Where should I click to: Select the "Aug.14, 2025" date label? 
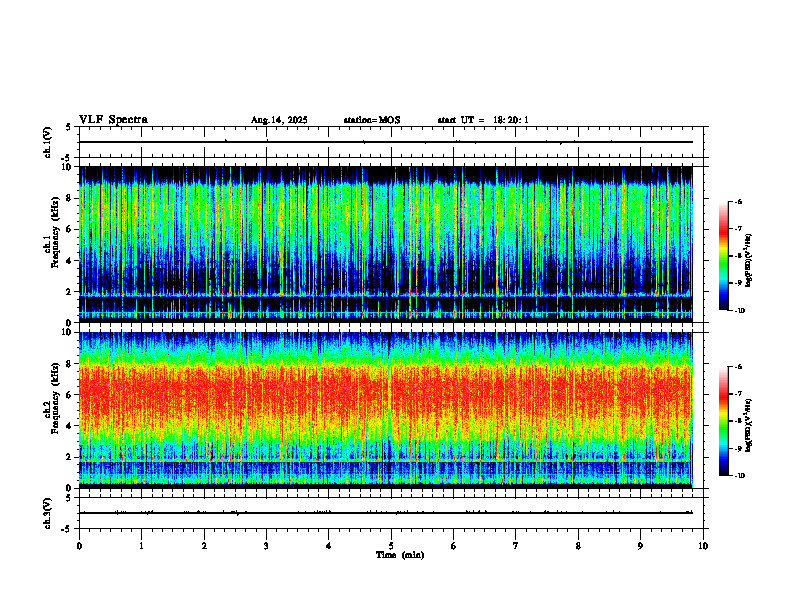pyautogui.click(x=279, y=120)
